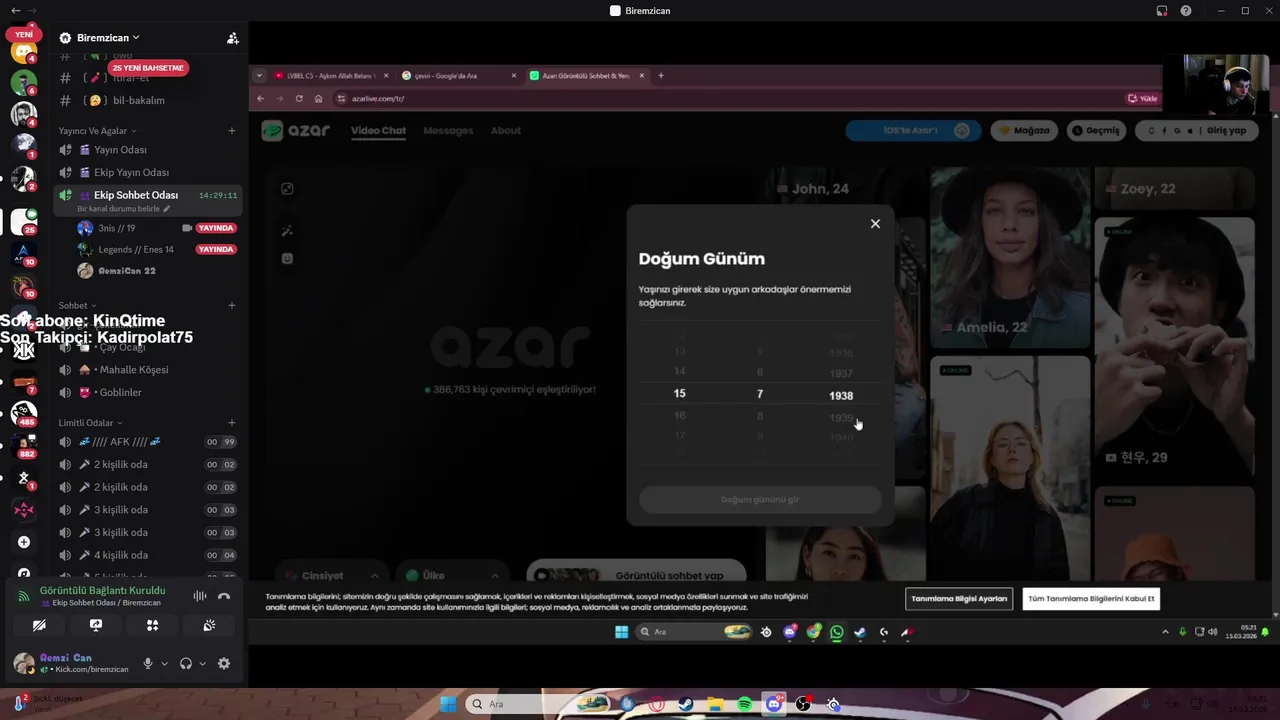This screenshot has height=720, width=1280.
Task: Watch the 3nis // 19 live stream
Action: point(216,228)
